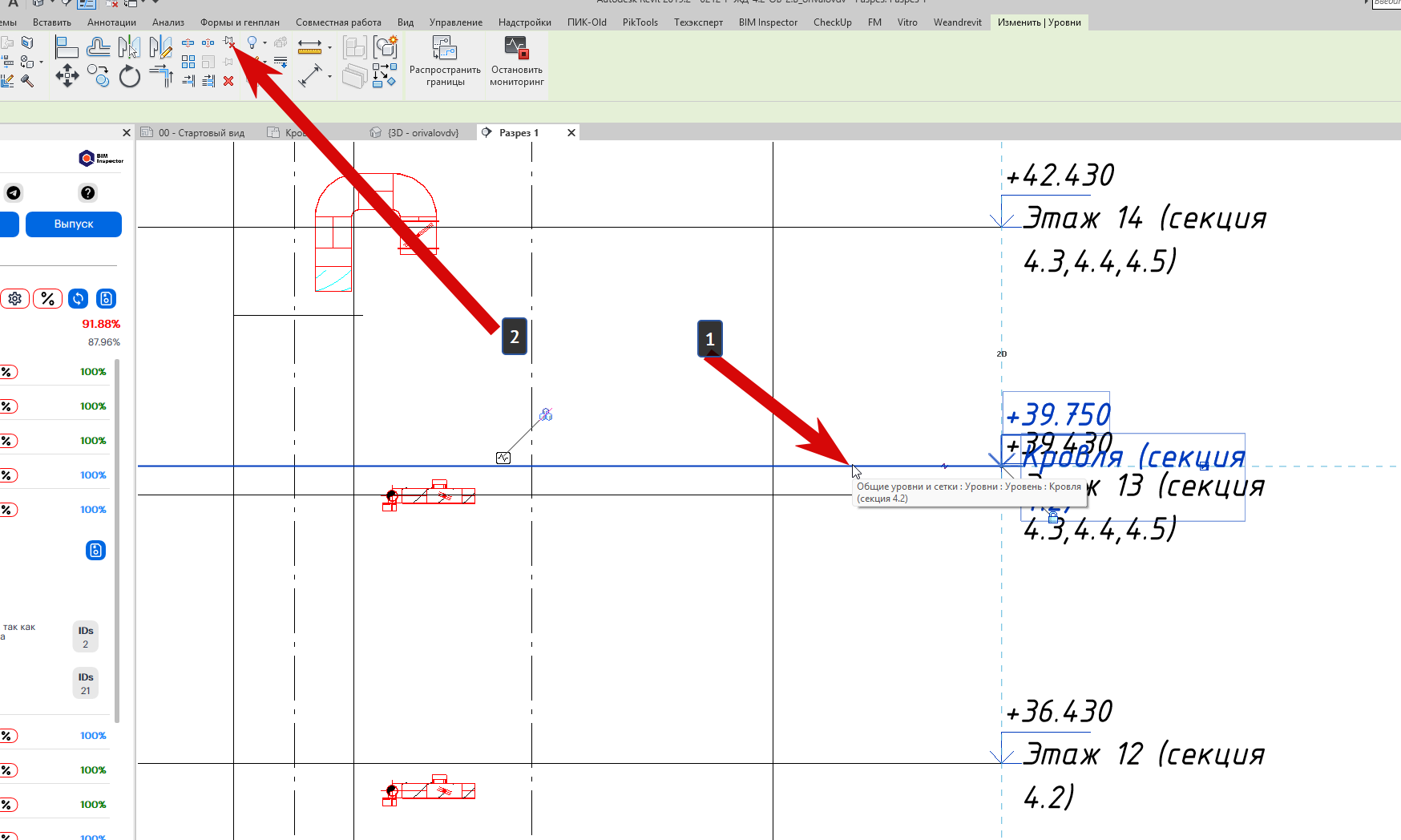The image size is (1401, 840).
Task: Select the Rotate tool
Action: tap(129, 77)
